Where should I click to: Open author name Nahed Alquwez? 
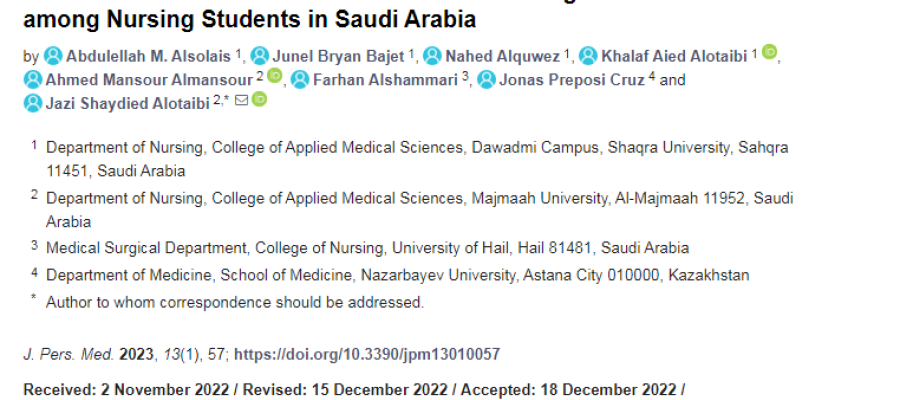pyautogui.click(x=503, y=56)
